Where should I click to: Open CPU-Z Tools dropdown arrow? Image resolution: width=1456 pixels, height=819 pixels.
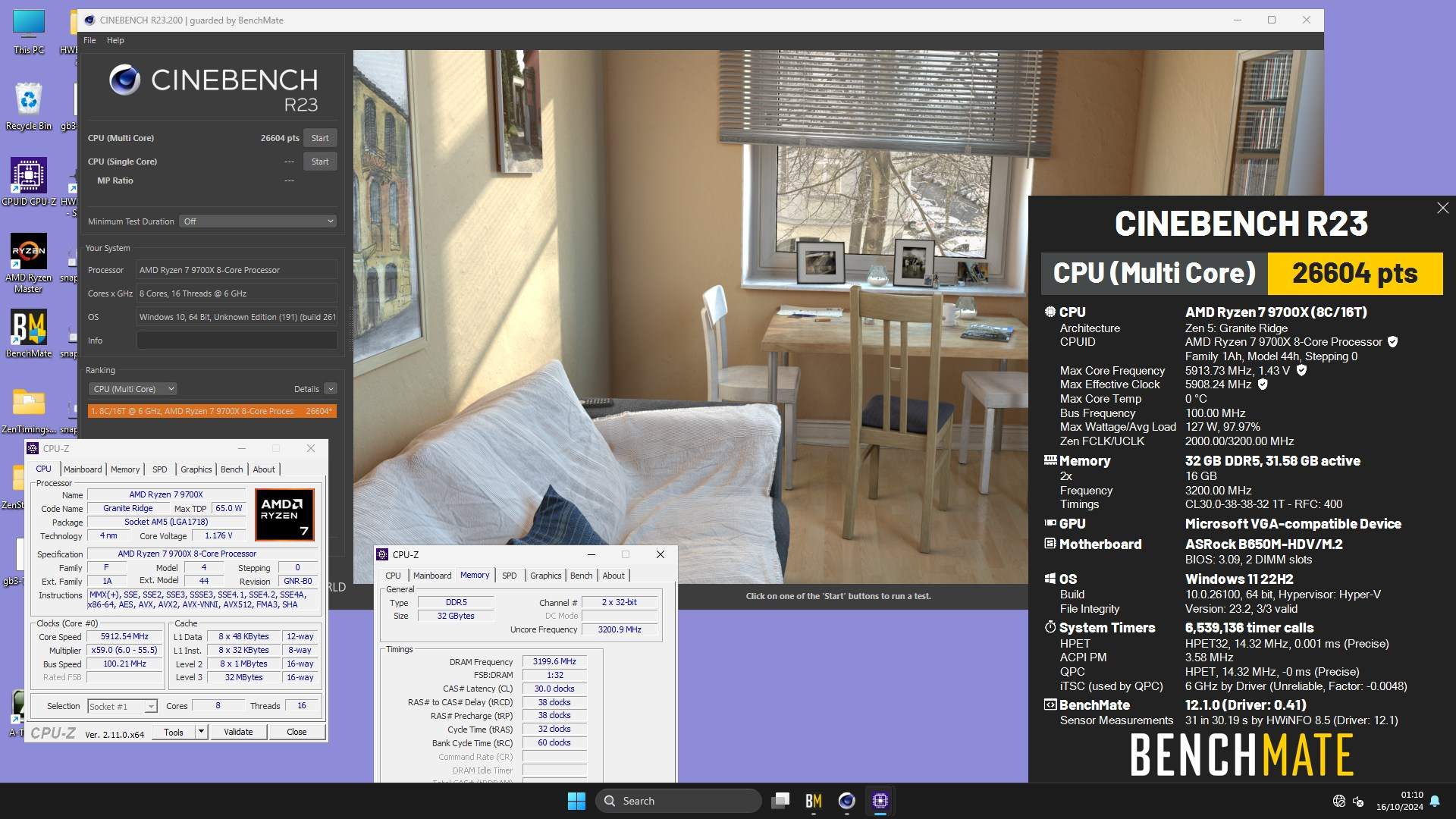pos(201,732)
